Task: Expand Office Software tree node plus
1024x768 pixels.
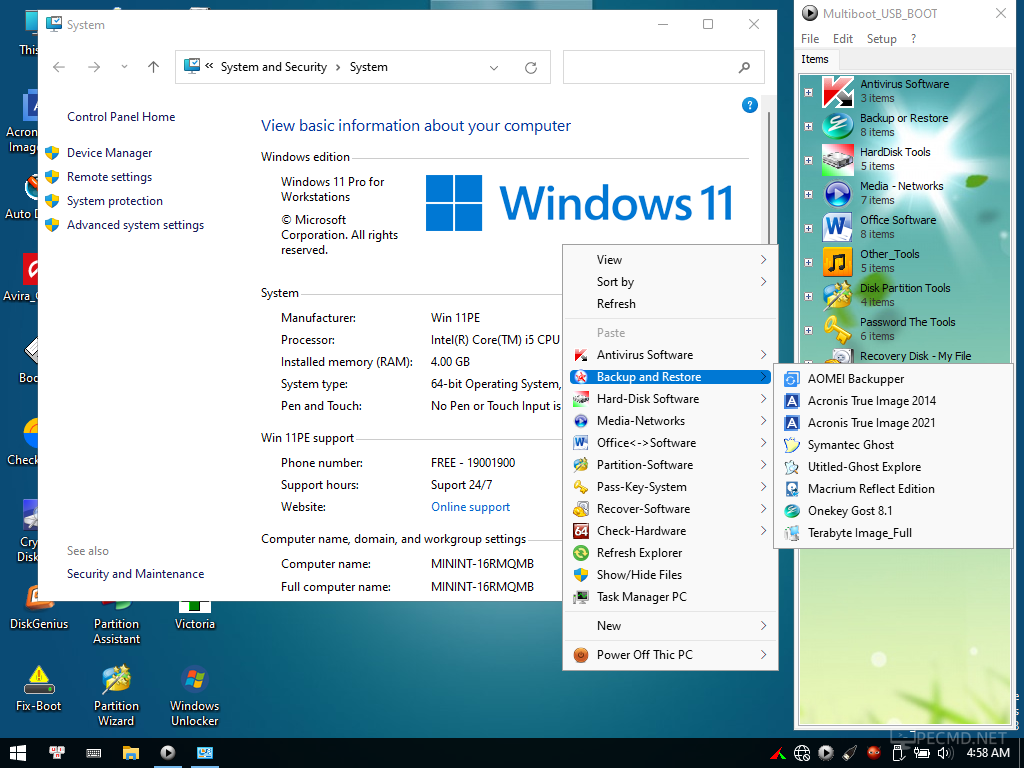Action: (808, 228)
